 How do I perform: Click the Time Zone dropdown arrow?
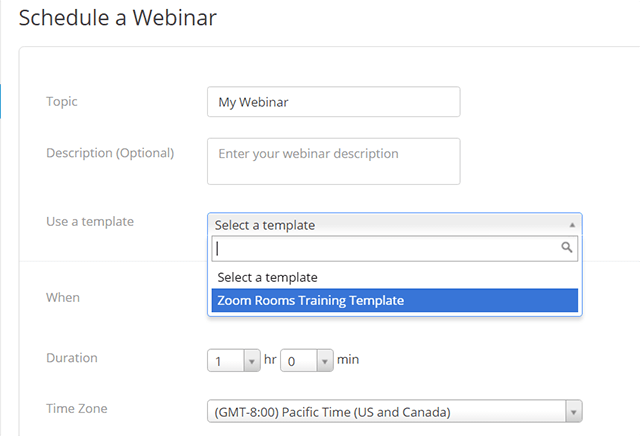click(573, 411)
